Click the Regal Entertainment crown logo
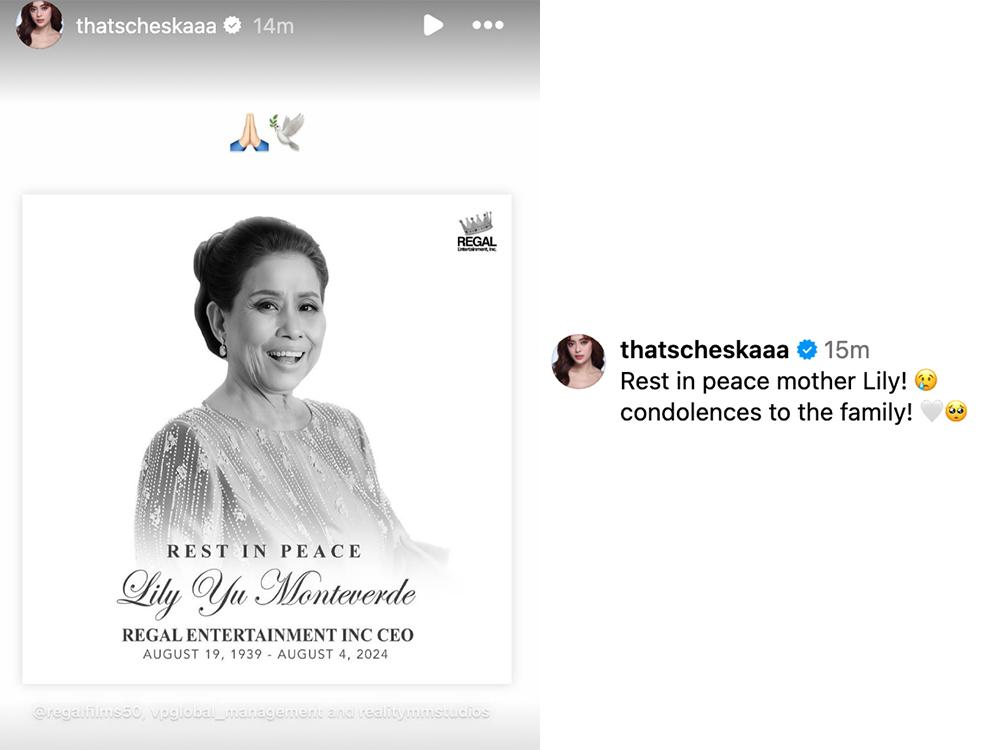Image resolution: width=1000 pixels, height=750 pixels. click(476, 232)
